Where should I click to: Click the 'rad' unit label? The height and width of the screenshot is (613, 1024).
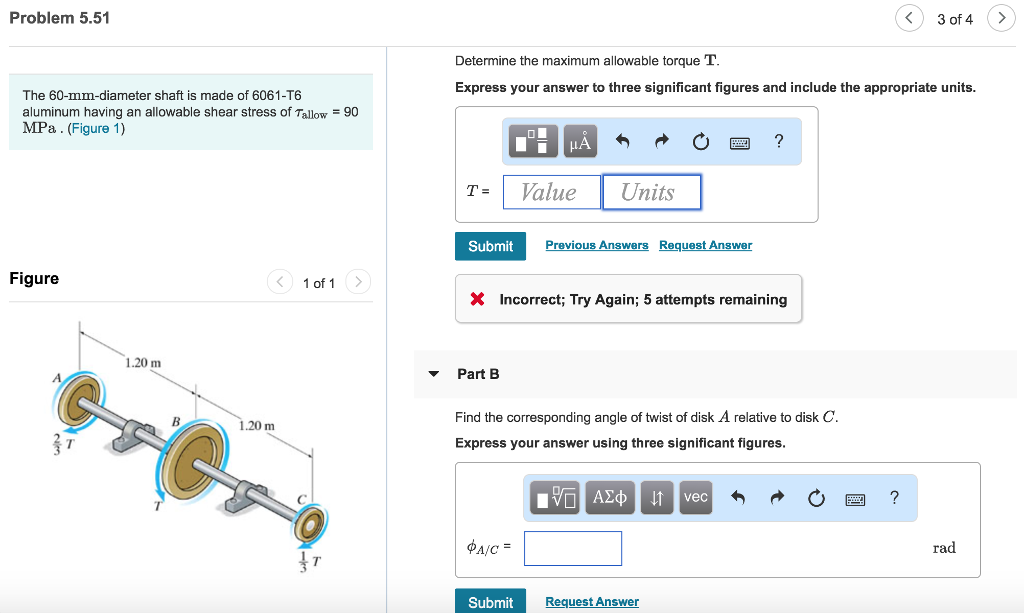[944, 548]
